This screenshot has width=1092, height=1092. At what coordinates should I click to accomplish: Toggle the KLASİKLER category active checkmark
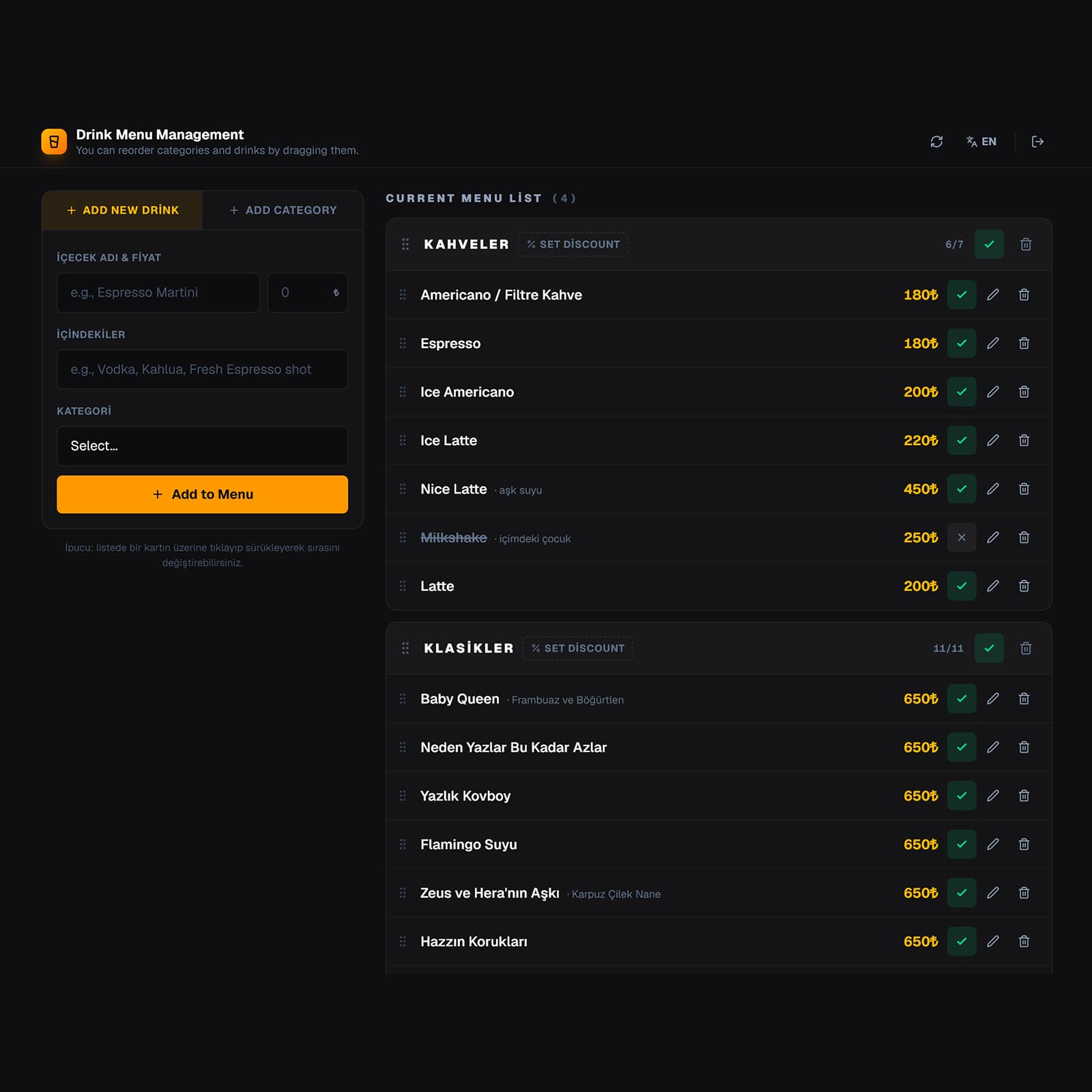click(x=989, y=648)
